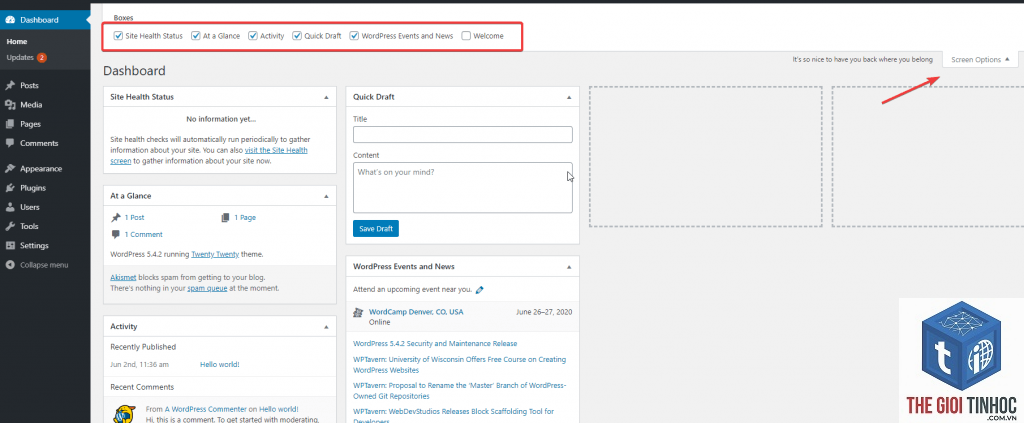Click the Collapse menu label
Screen dimensions: 1024x423
click(44, 265)
